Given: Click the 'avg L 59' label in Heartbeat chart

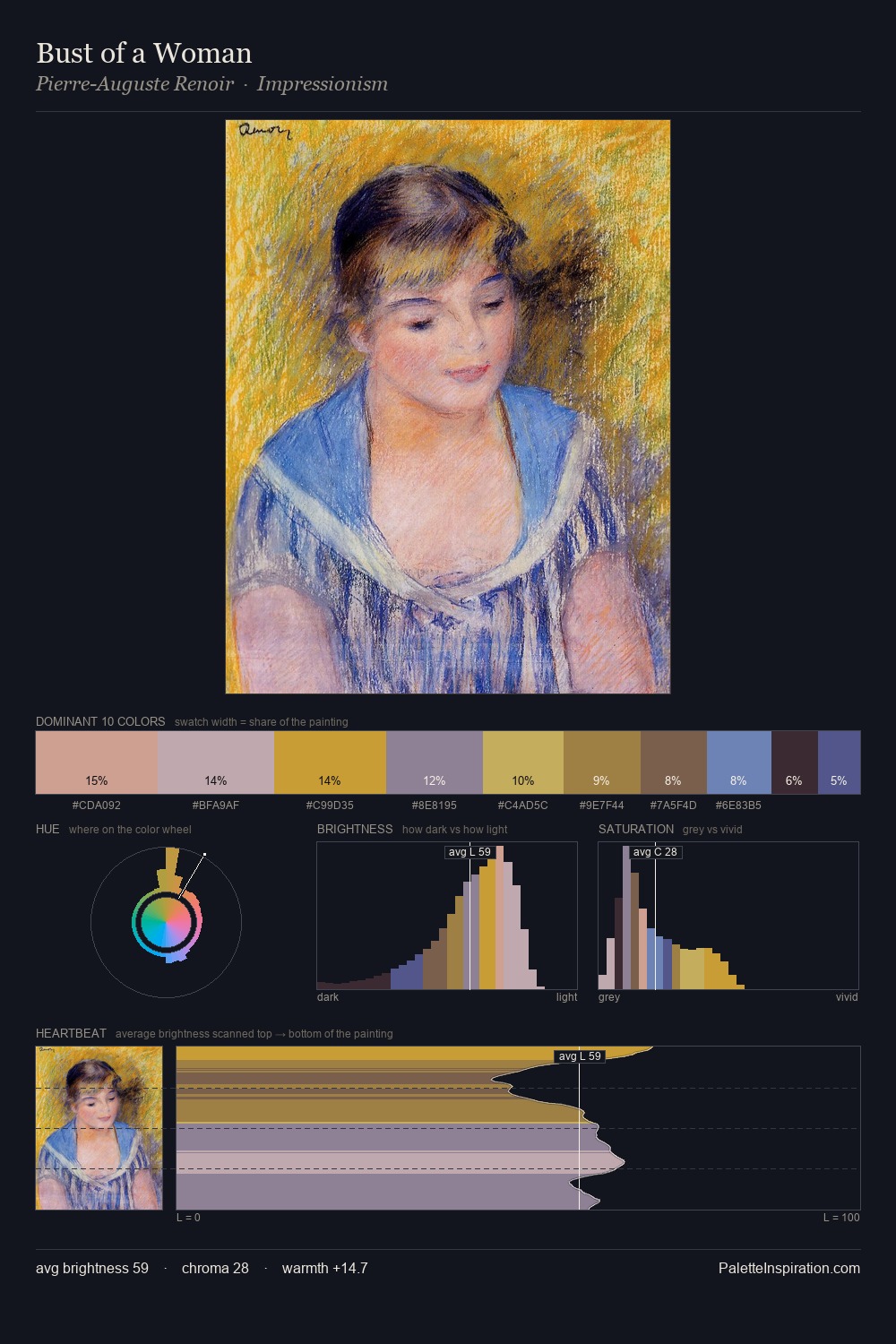Looking at the screenshot, I should click(x=580, y=1056).
